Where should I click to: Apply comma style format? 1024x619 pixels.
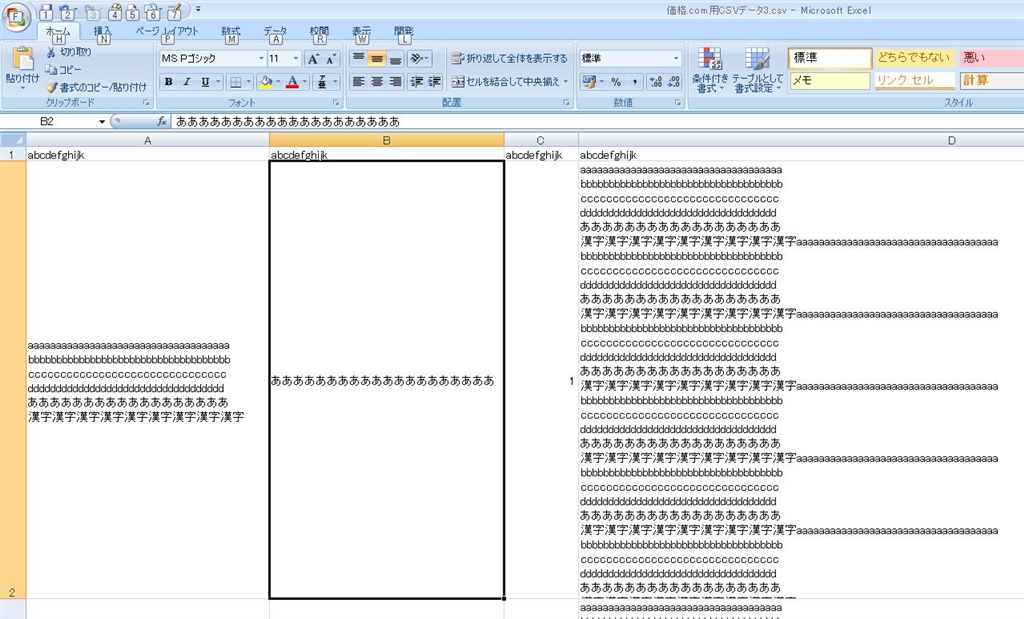635,82
